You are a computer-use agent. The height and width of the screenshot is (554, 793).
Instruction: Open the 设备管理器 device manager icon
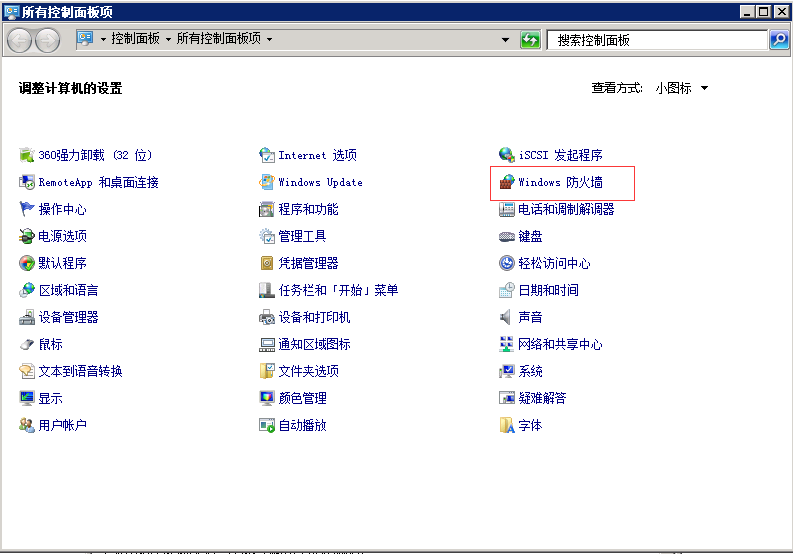[27, 317]
